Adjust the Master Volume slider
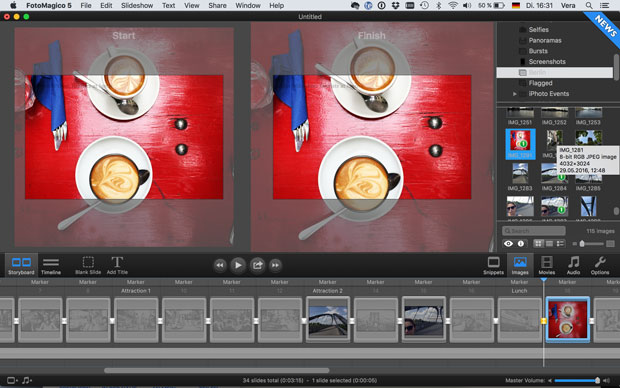Image resolution: width=620 pixels, height=388 pixels. coord(577,380)
